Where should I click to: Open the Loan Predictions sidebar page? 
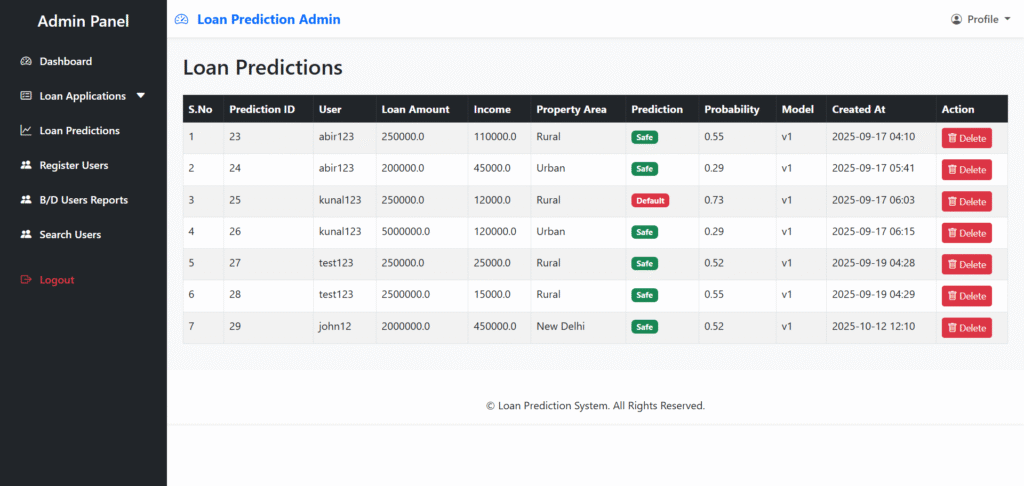[x=79, y=131]
